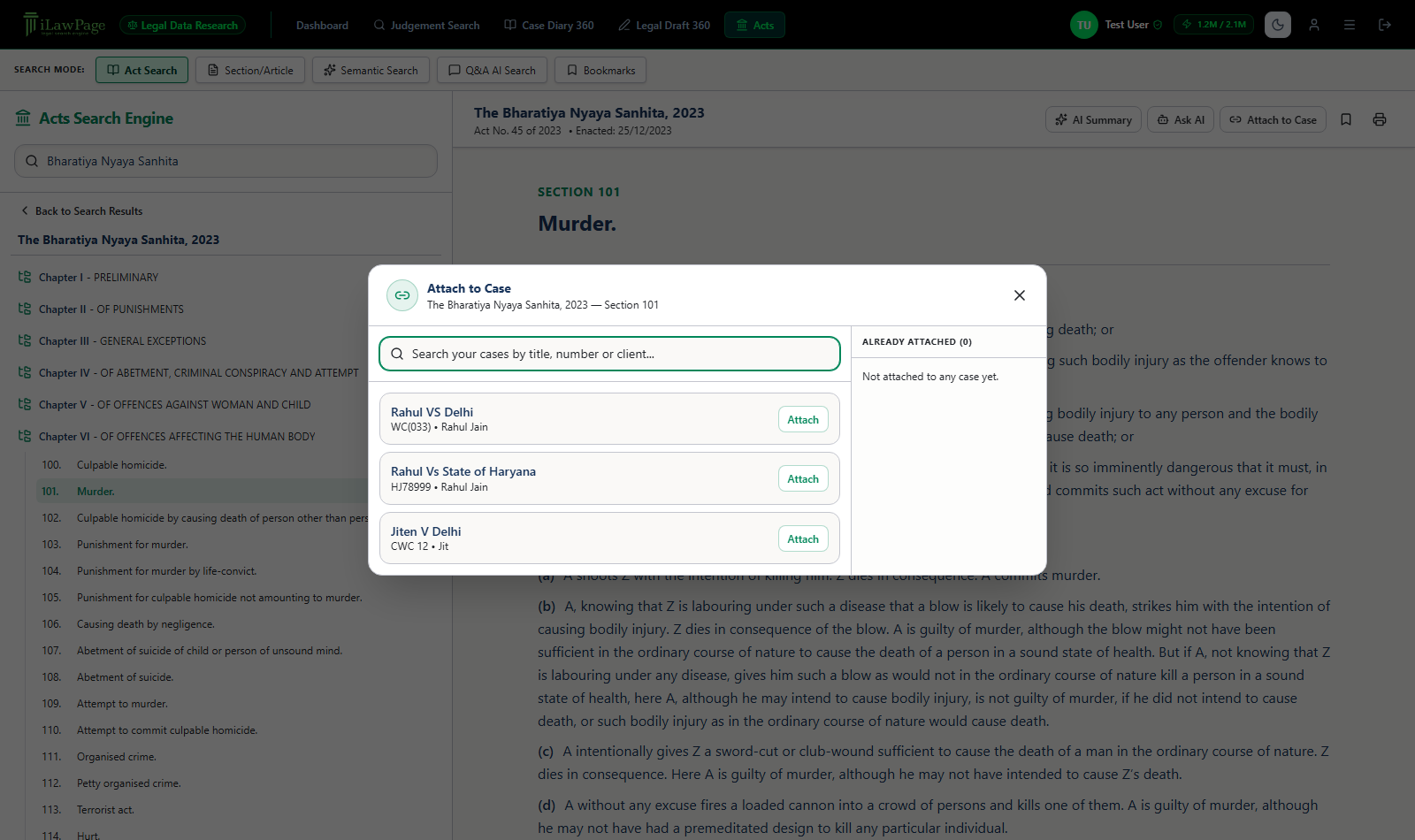This screenshot has height=840, width=1415.
Task: Toggle dark mode moon icon
Action: pos(1278,25)
